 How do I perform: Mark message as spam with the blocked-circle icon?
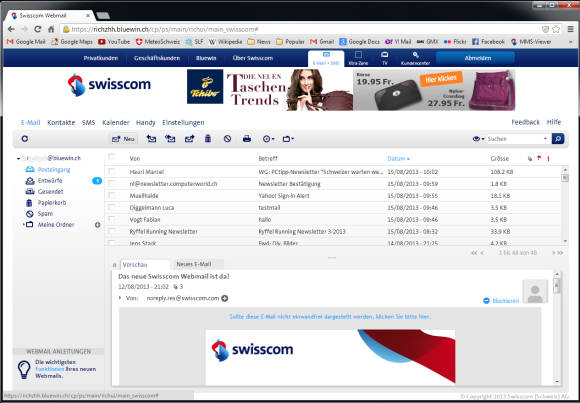[x=227, y=139]
